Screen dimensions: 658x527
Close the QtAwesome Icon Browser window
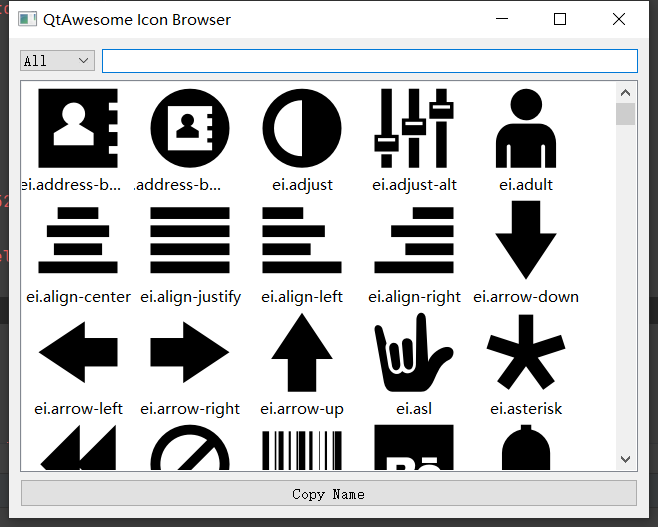pyautogui.click(x=619, y=19)
